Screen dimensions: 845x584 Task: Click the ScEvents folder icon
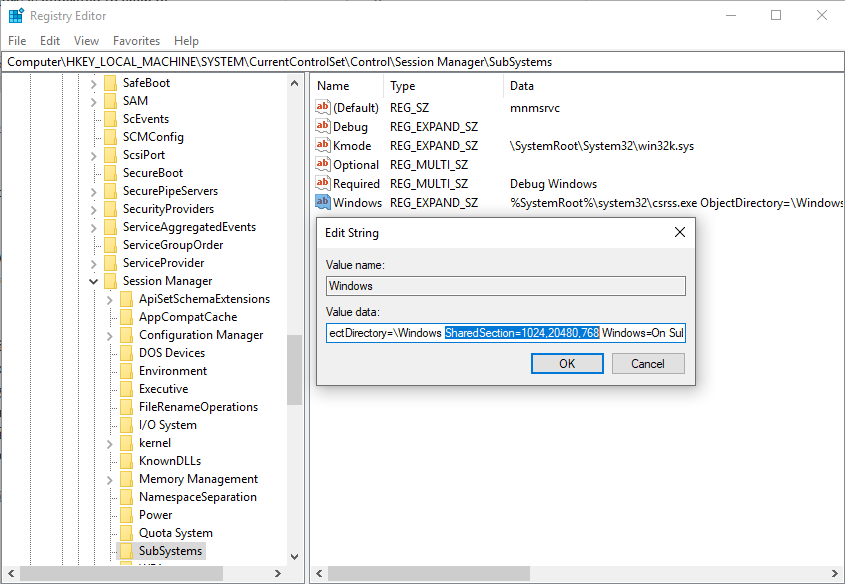(110, 119)
